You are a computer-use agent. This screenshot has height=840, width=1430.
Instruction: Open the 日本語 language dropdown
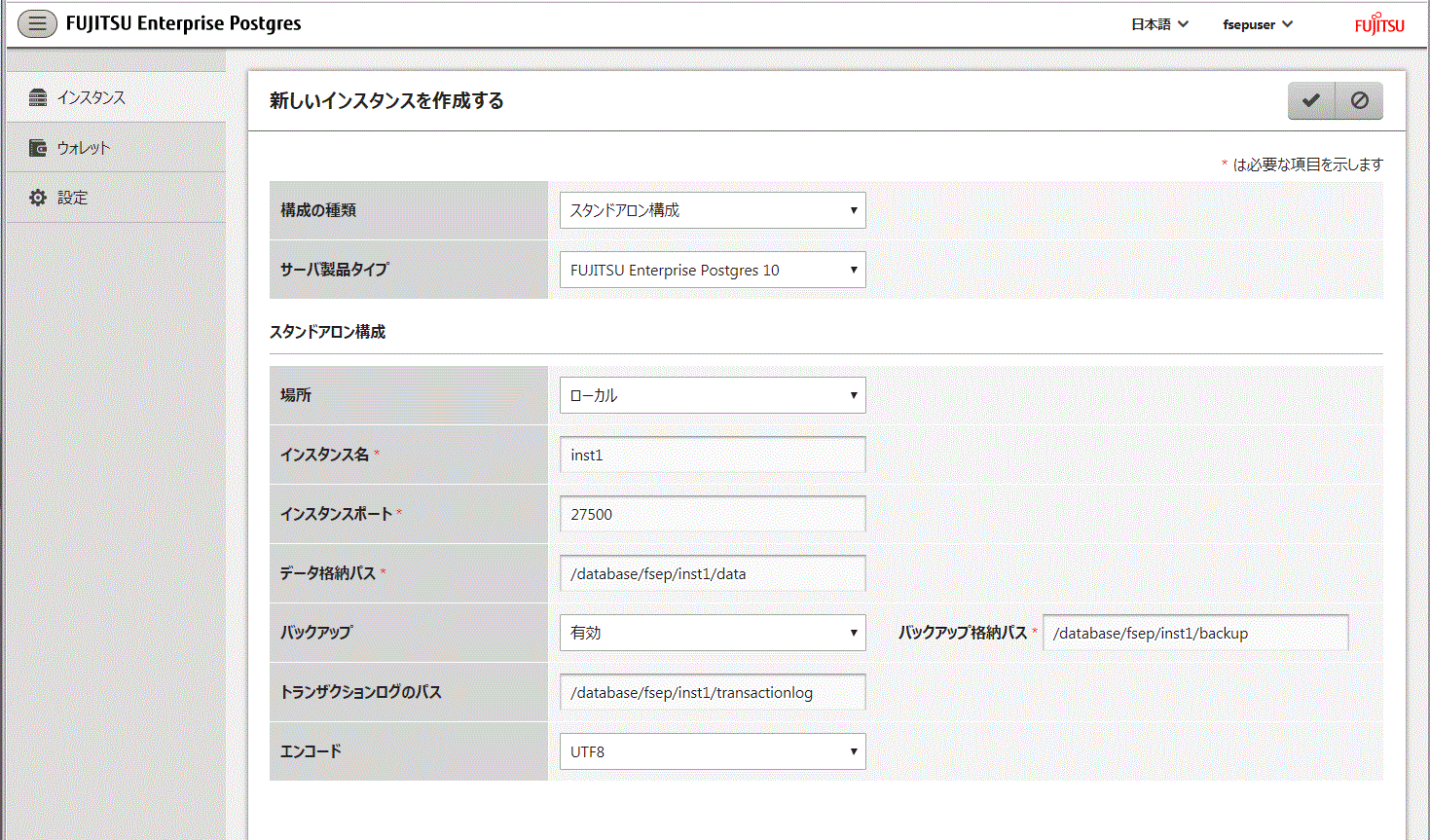click(x=1159, y=24)
